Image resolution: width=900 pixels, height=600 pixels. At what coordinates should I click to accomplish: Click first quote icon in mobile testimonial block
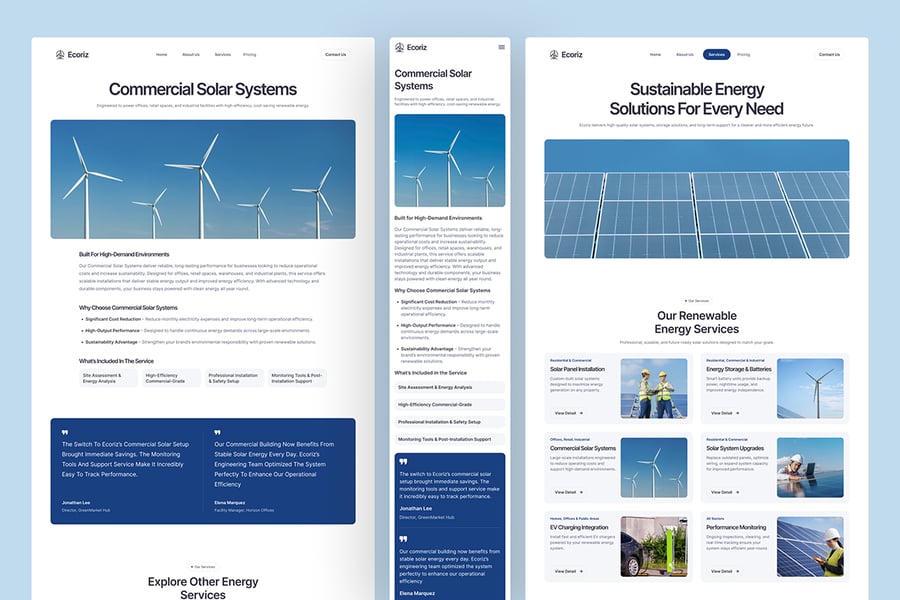403,462
